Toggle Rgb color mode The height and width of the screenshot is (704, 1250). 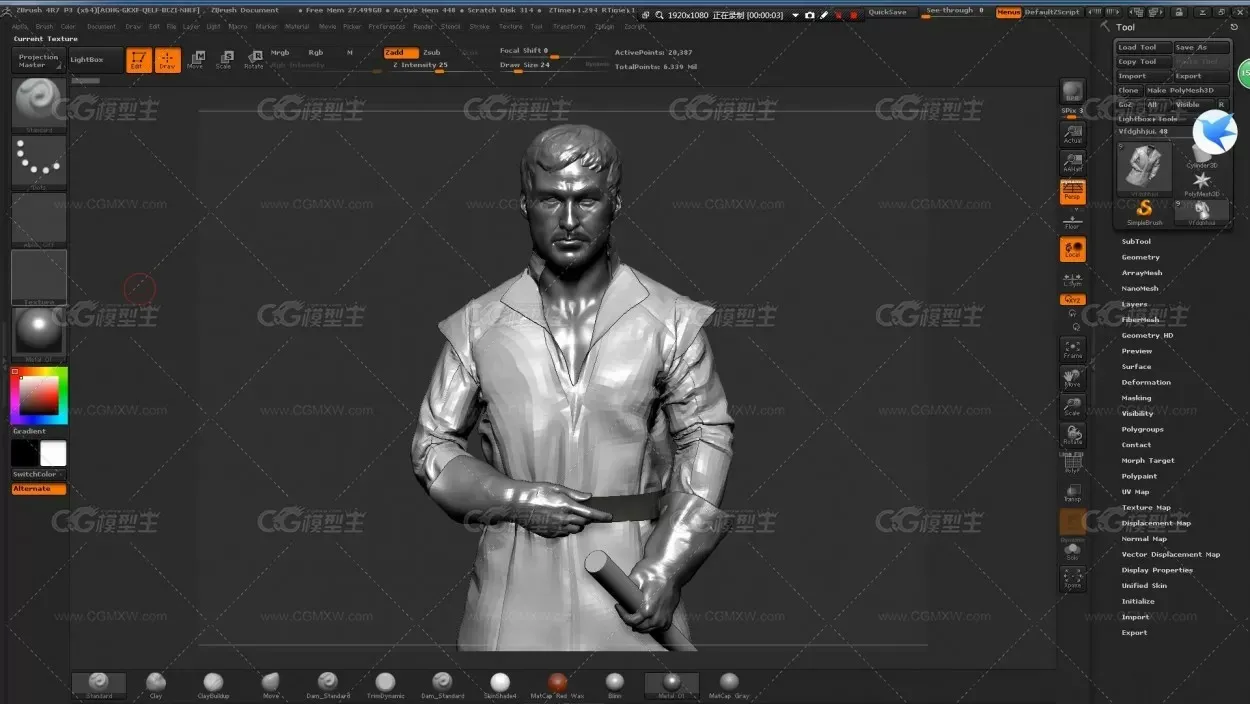pyautogui.click(x=316, y=52)
